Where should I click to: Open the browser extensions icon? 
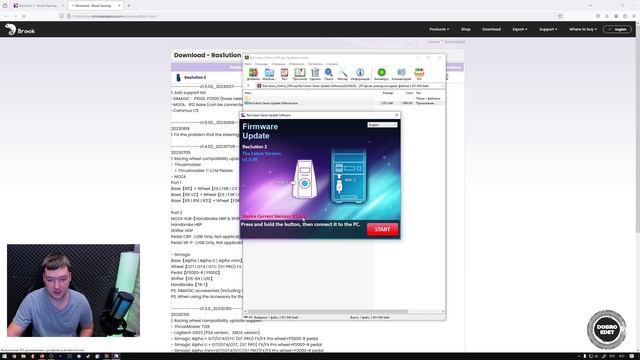(625, 16)
